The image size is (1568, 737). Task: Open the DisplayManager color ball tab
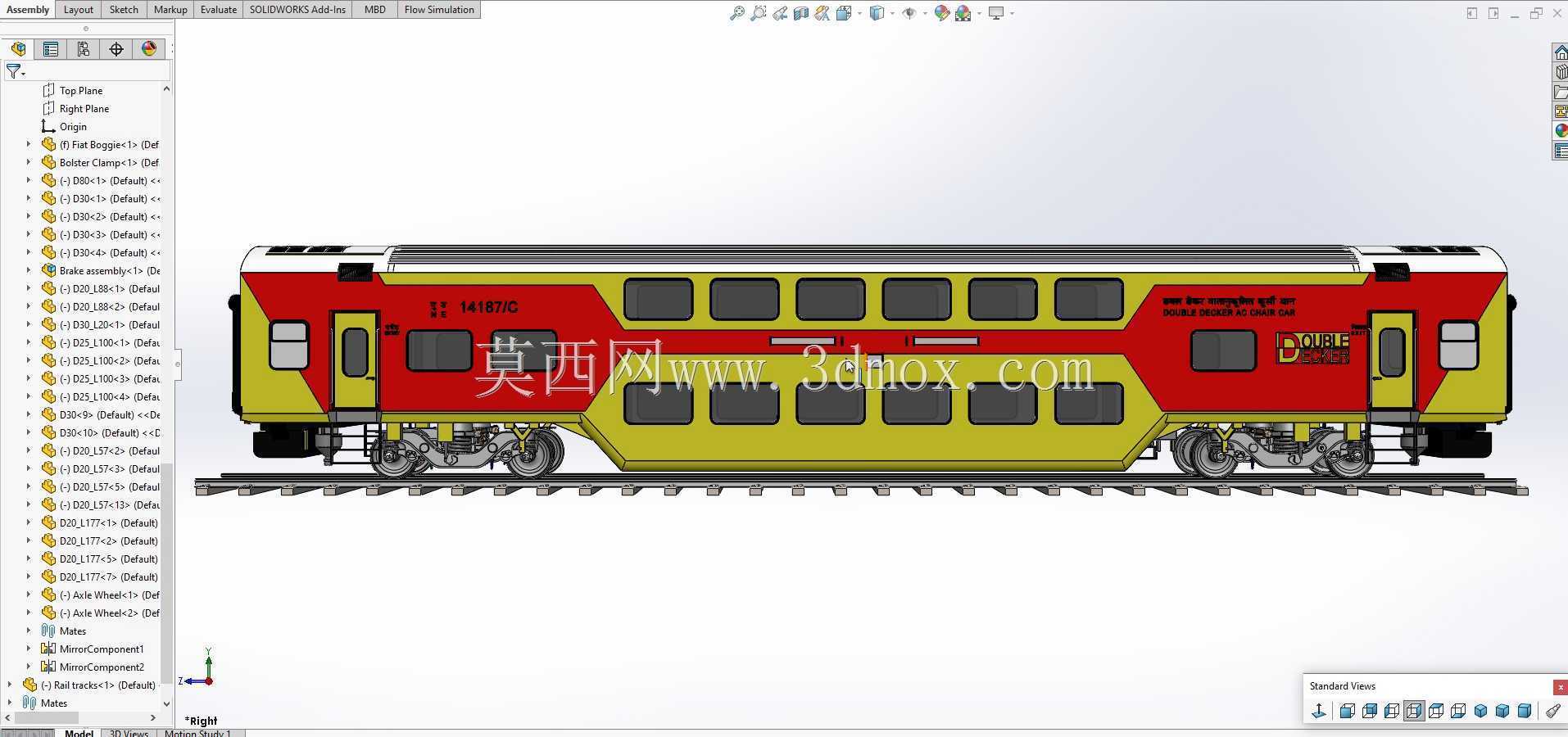point(149,49)
